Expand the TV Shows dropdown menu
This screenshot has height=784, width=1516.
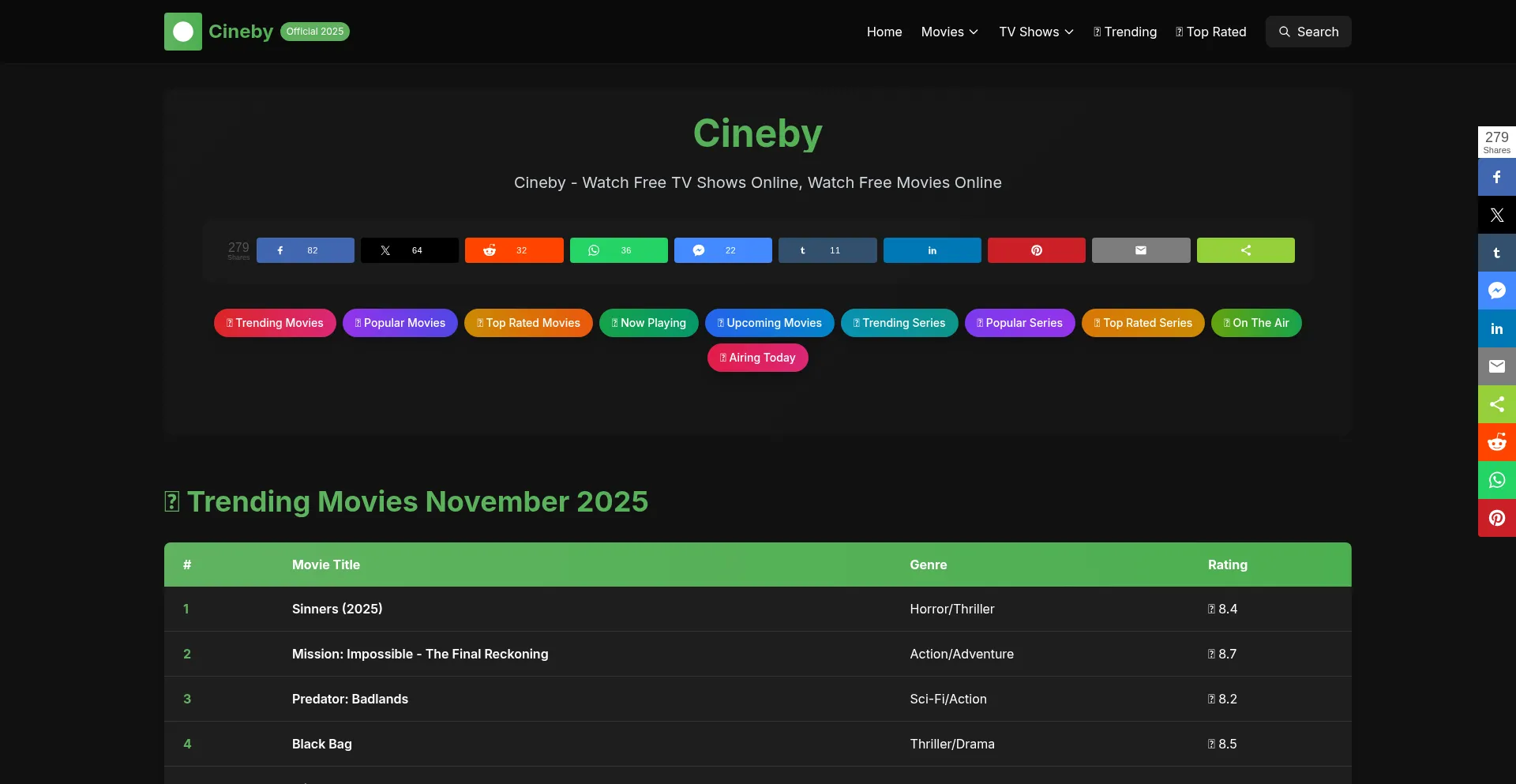coord(1037,32)
